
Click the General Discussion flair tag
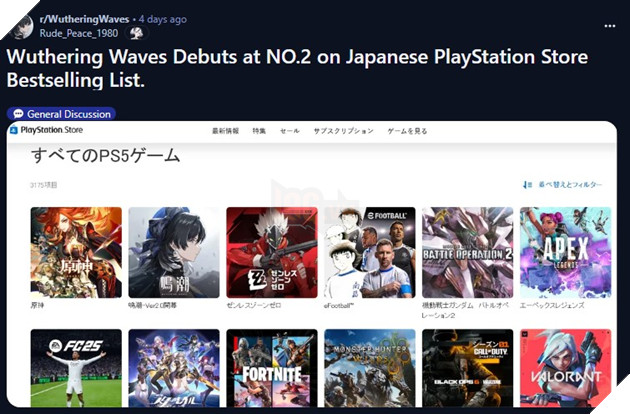pyautogui.click(x=61, y=114)
